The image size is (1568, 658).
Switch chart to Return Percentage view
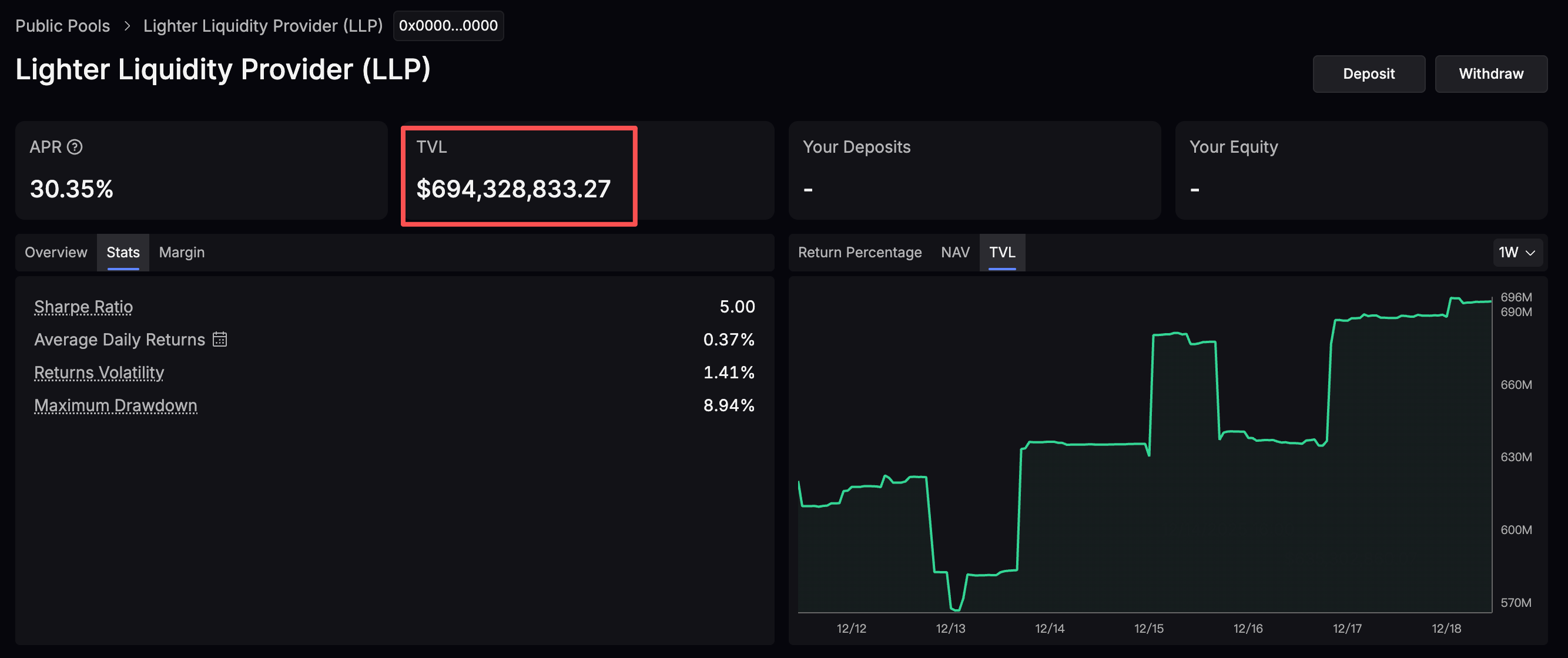pos(859,252)
